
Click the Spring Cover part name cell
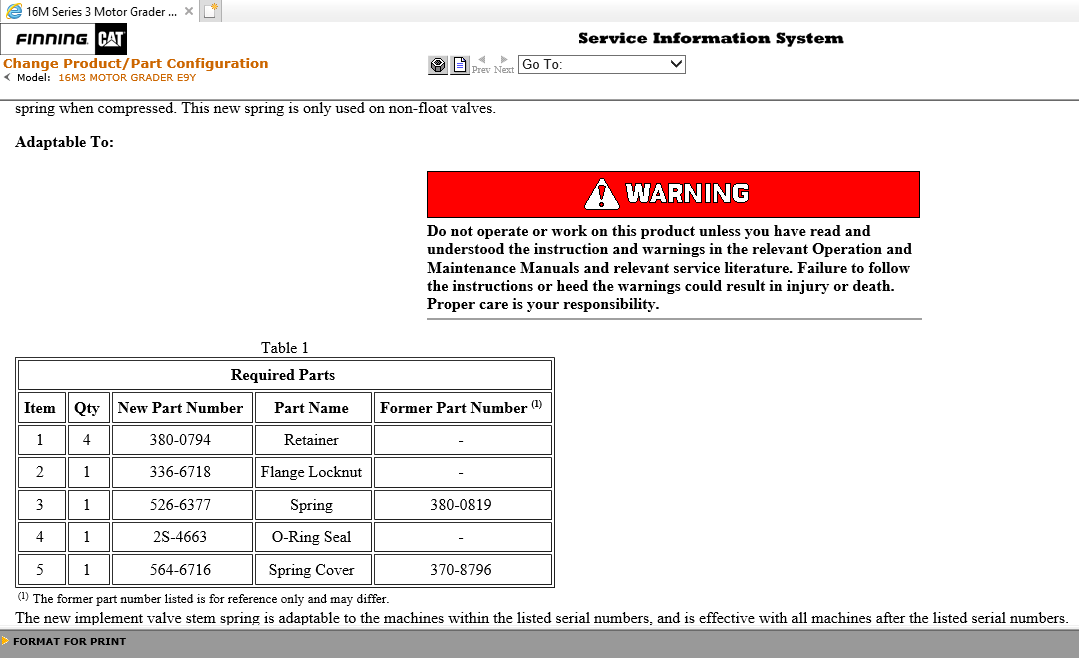(311, 570)
